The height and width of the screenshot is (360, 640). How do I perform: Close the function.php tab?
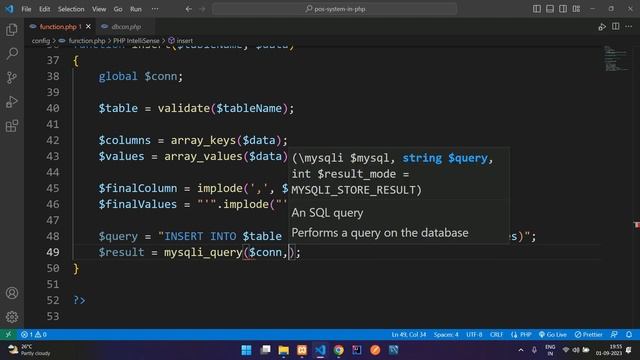coord(88,27)
